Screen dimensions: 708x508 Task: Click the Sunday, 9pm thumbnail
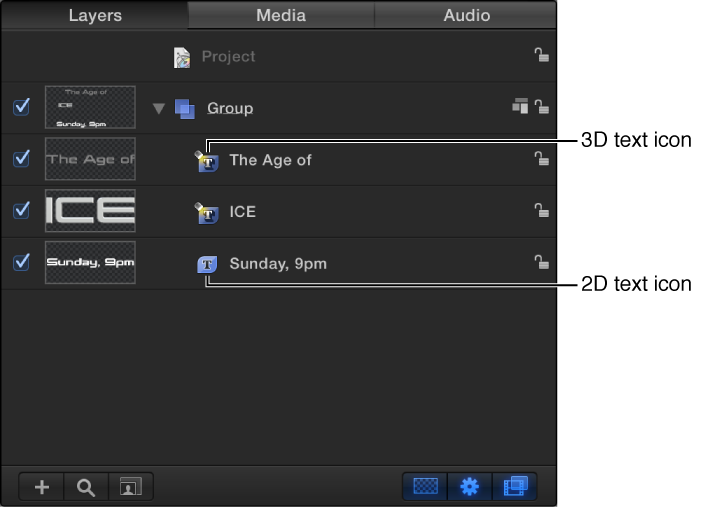coord(90,262)
